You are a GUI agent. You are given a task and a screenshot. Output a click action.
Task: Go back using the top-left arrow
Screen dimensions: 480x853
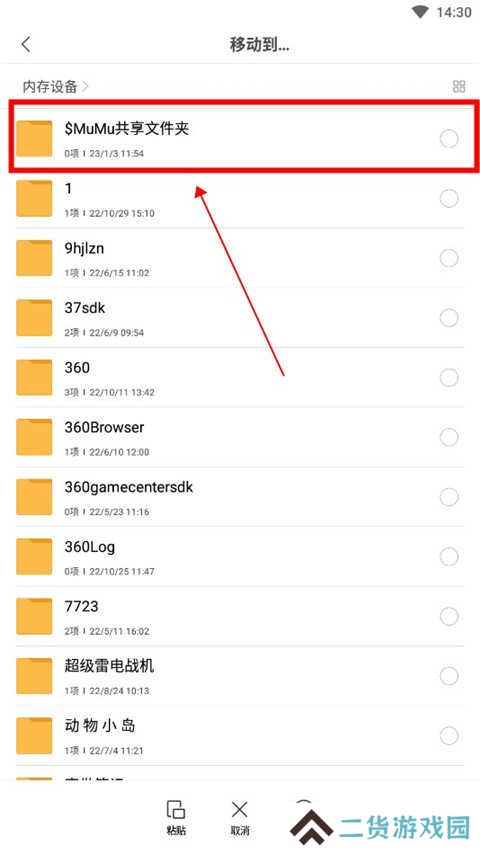26,44
